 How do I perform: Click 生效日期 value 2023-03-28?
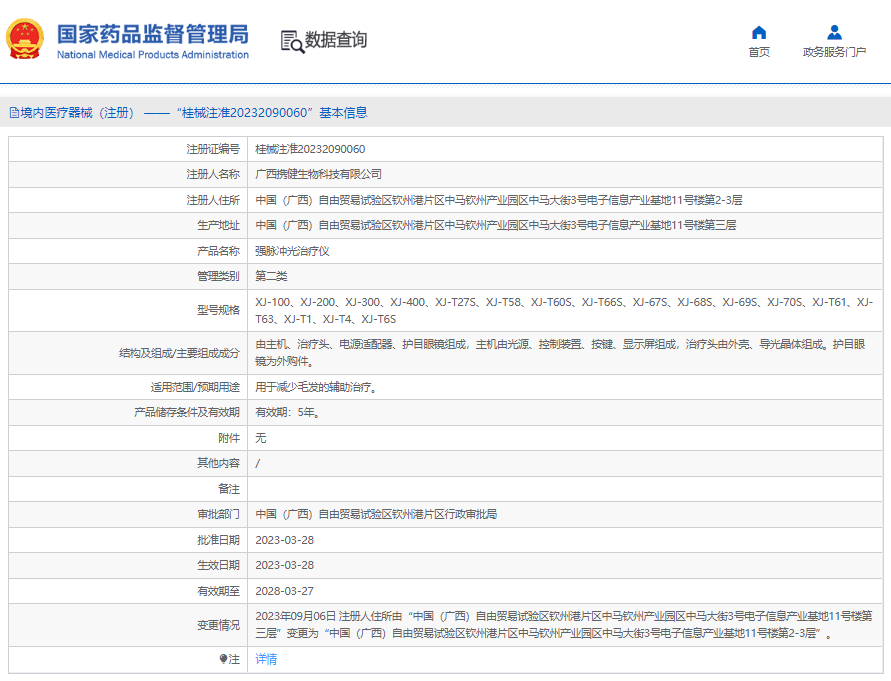tap(285, 565)
